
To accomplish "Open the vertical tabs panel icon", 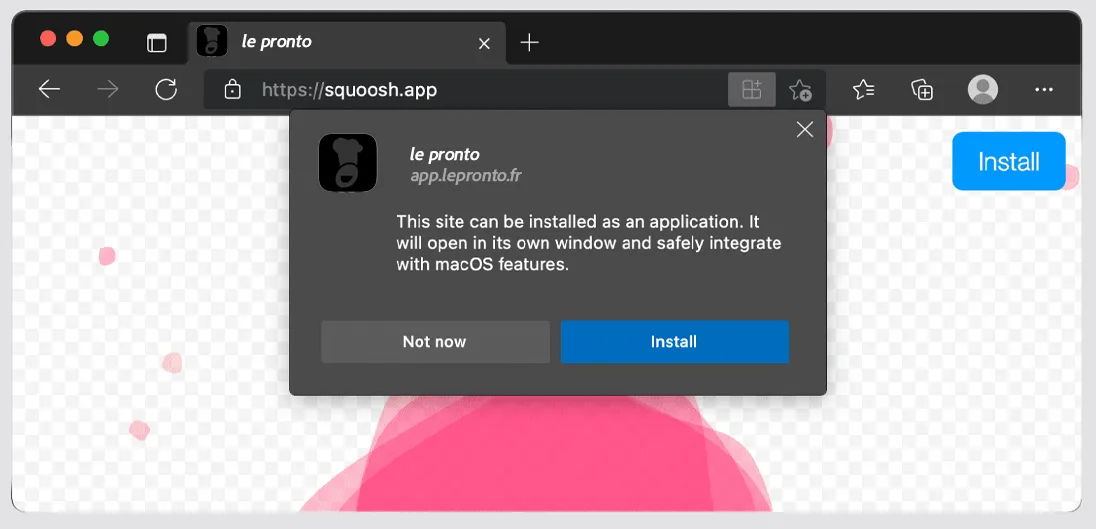I will 157,43.
